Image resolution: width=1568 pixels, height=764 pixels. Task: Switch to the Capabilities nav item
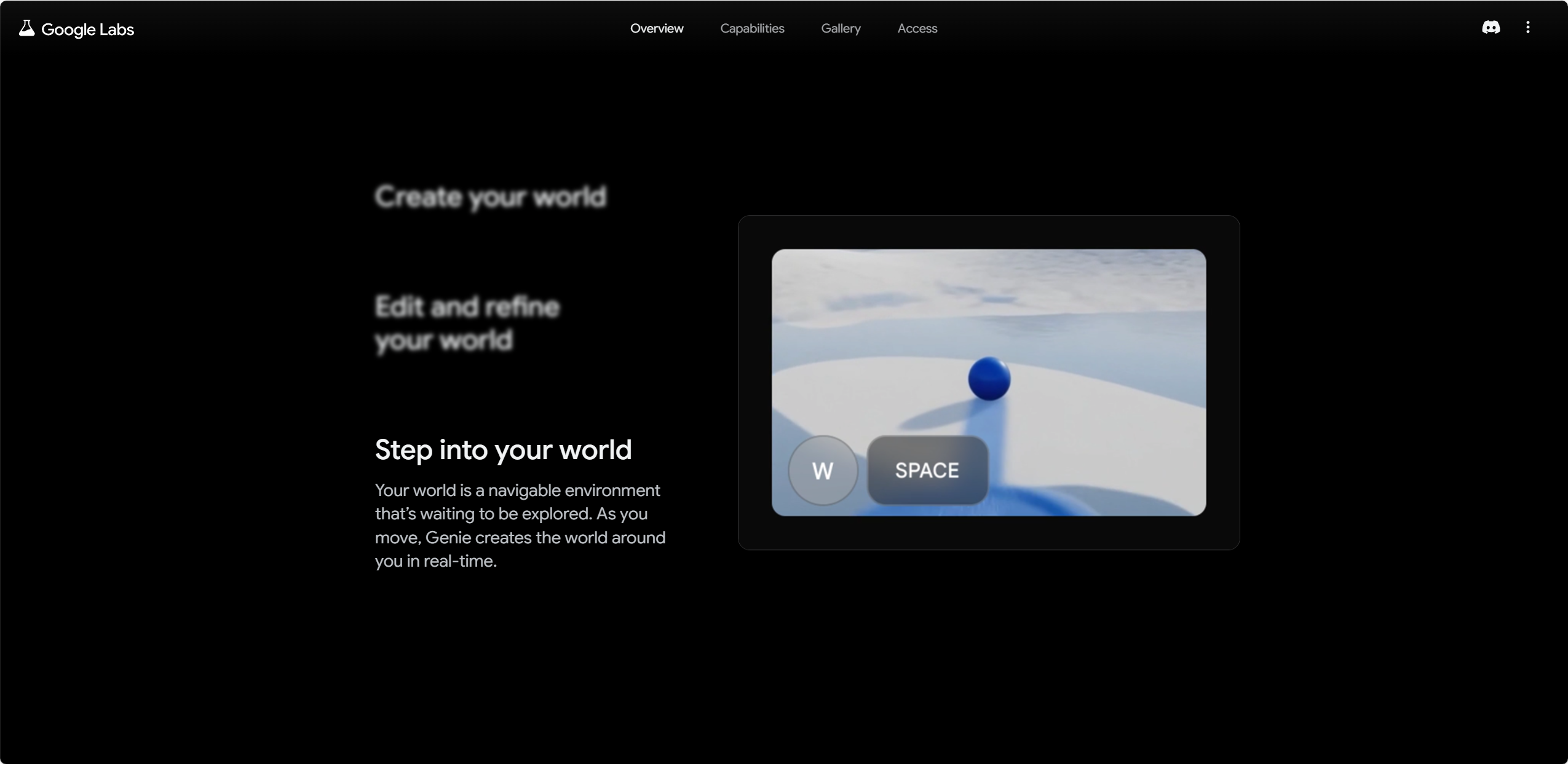coord(752,28)
